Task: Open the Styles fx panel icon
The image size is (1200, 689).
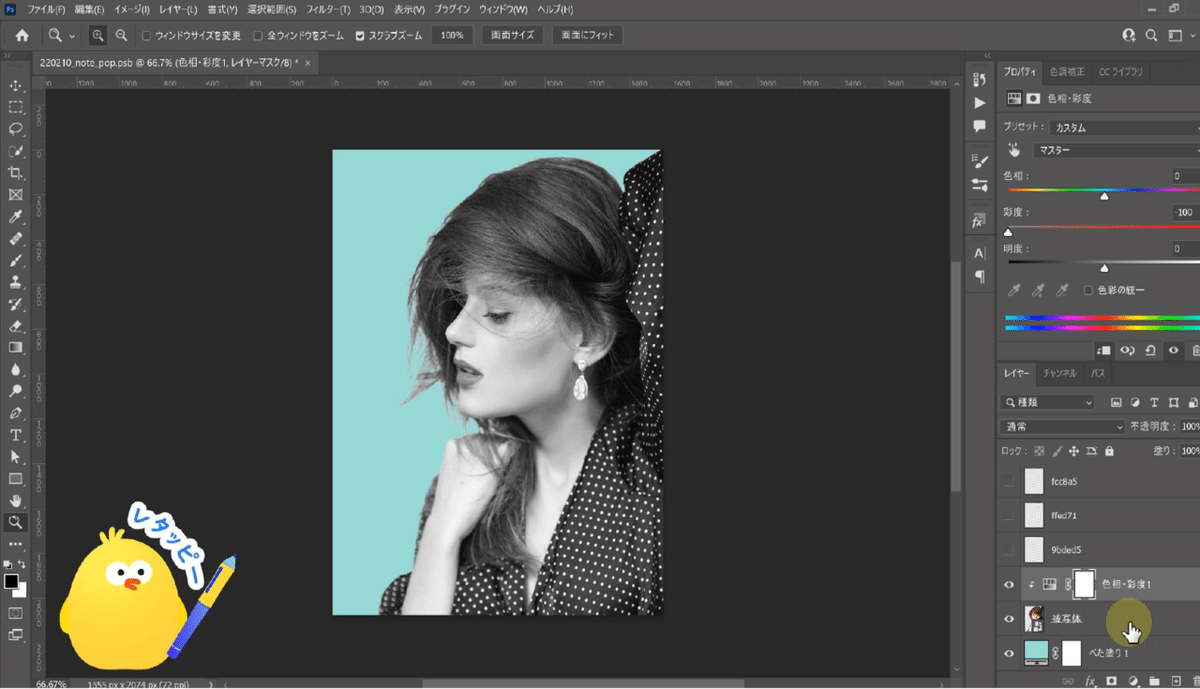Action: click(979, 221)
